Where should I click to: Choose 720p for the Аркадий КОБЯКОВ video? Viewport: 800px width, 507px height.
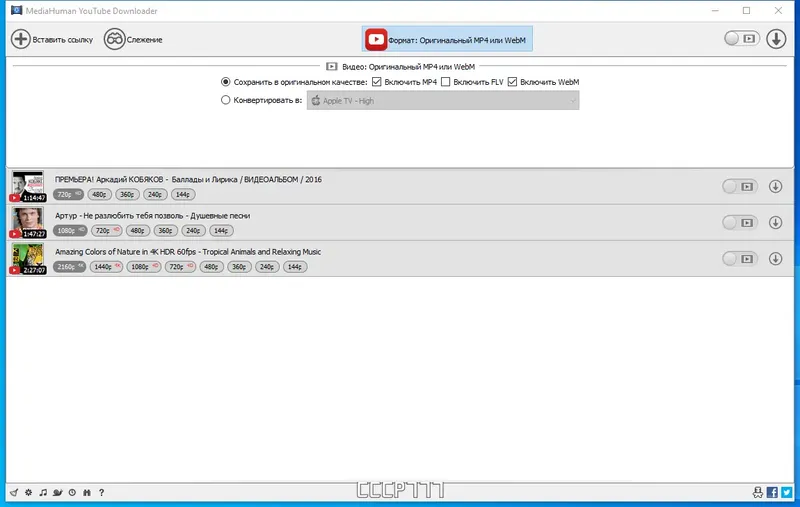(x=68, y=194)
